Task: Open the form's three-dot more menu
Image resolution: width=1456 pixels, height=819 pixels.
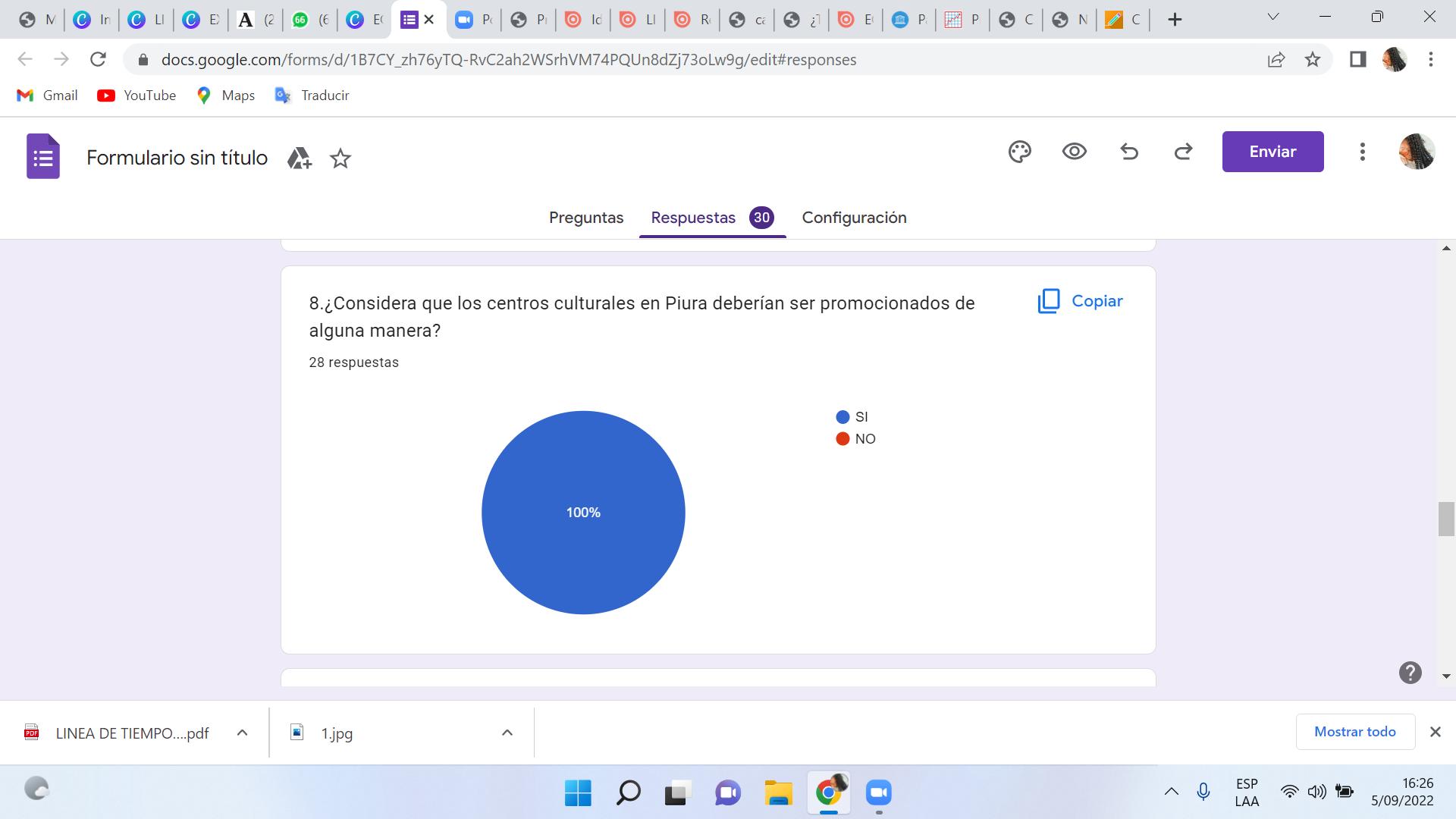Action: (1363, 152)
